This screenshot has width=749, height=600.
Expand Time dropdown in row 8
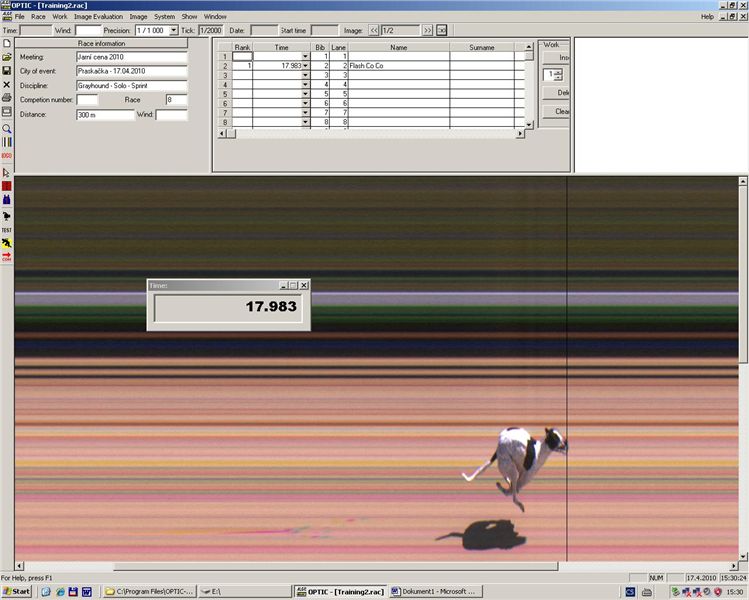[305, 122]
